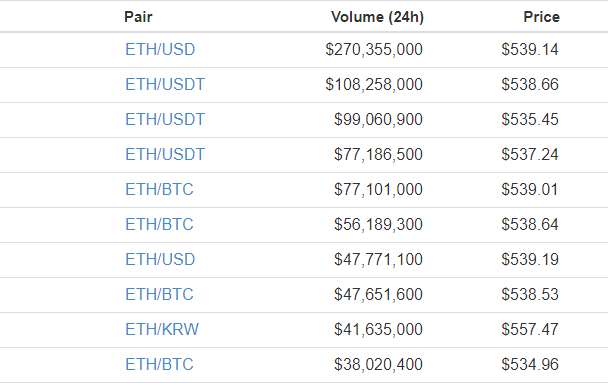Select the $539.01 price cell
608x383 pixels.
(530, 190)
